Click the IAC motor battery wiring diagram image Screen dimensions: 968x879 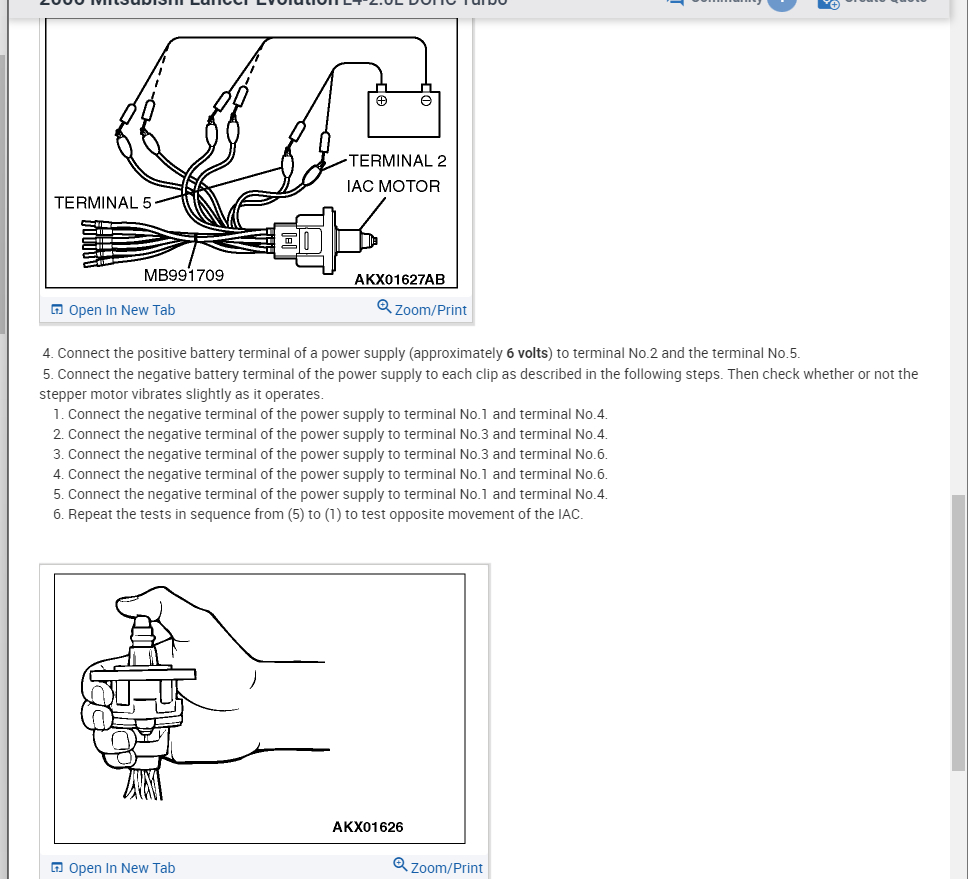(x=251, y=152)
